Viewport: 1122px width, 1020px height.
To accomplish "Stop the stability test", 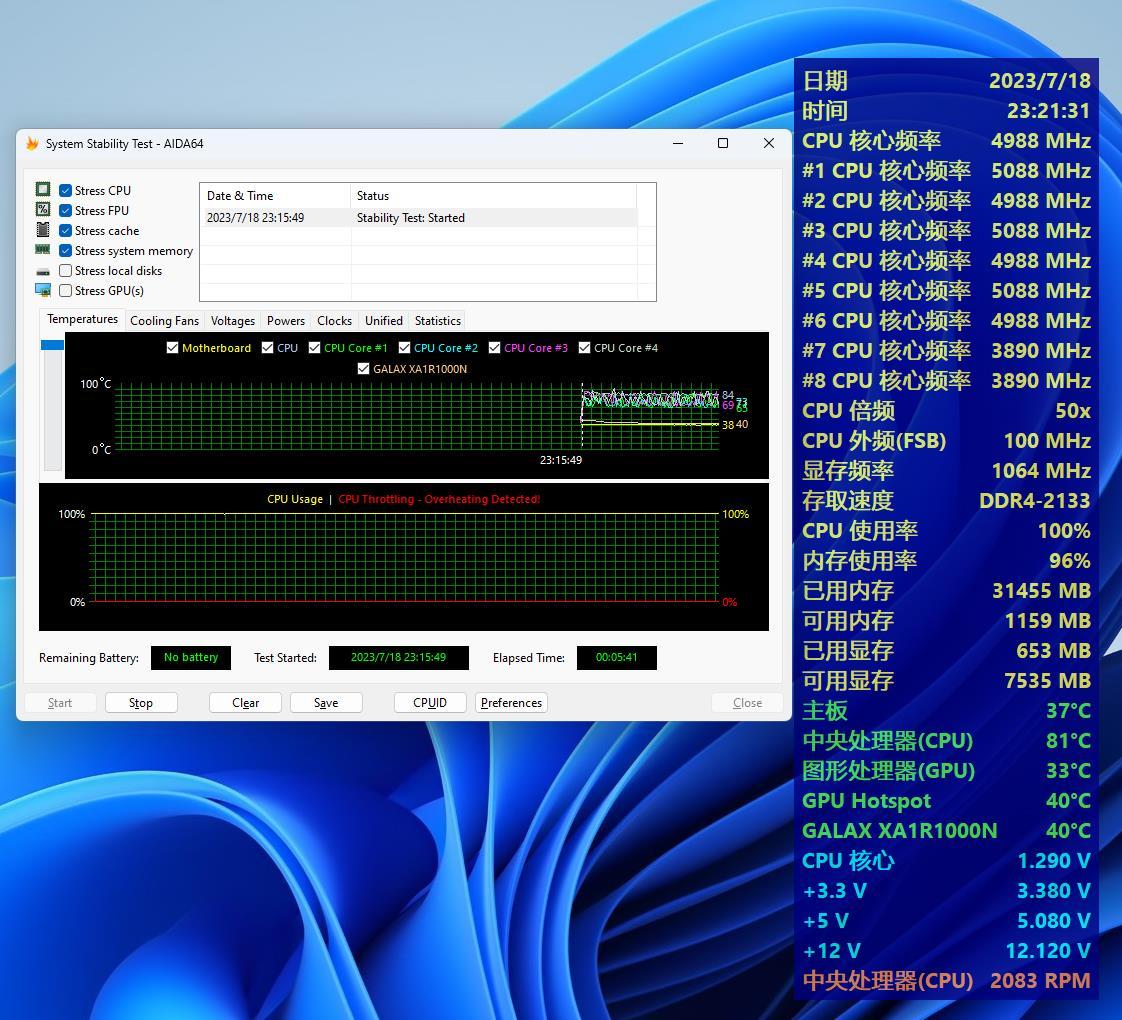I will pyautogui.click(x=141, y=703).
